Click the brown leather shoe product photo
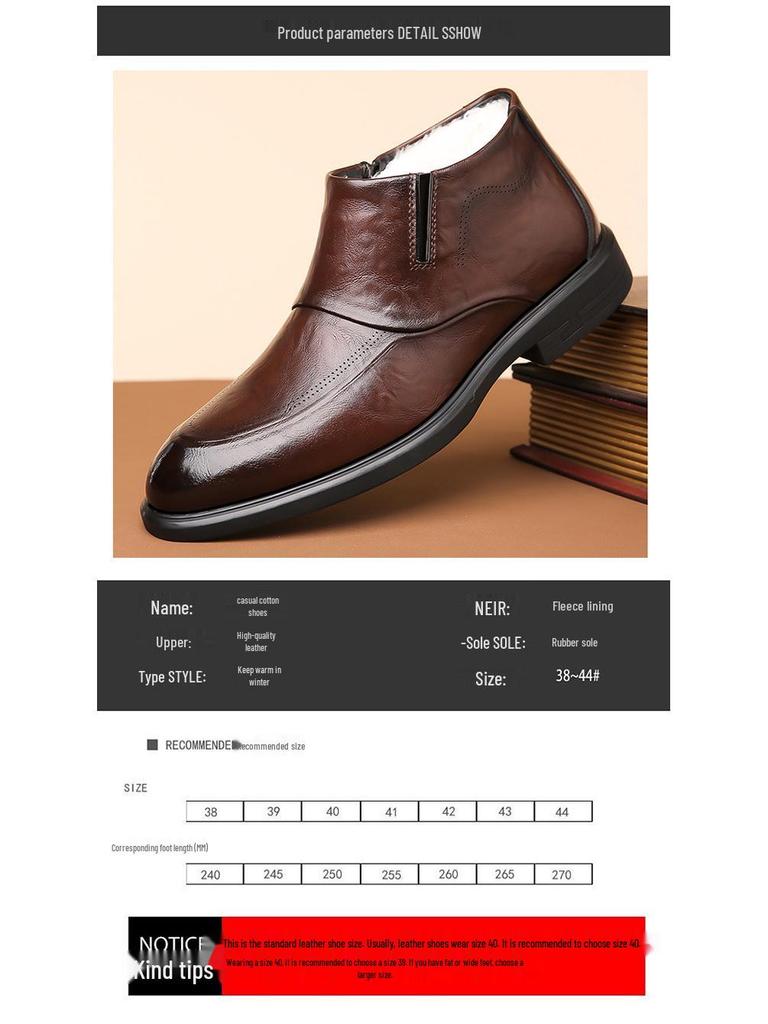Image resolution: width=768 pixels, height=1024 pixels. click(380, 313)
